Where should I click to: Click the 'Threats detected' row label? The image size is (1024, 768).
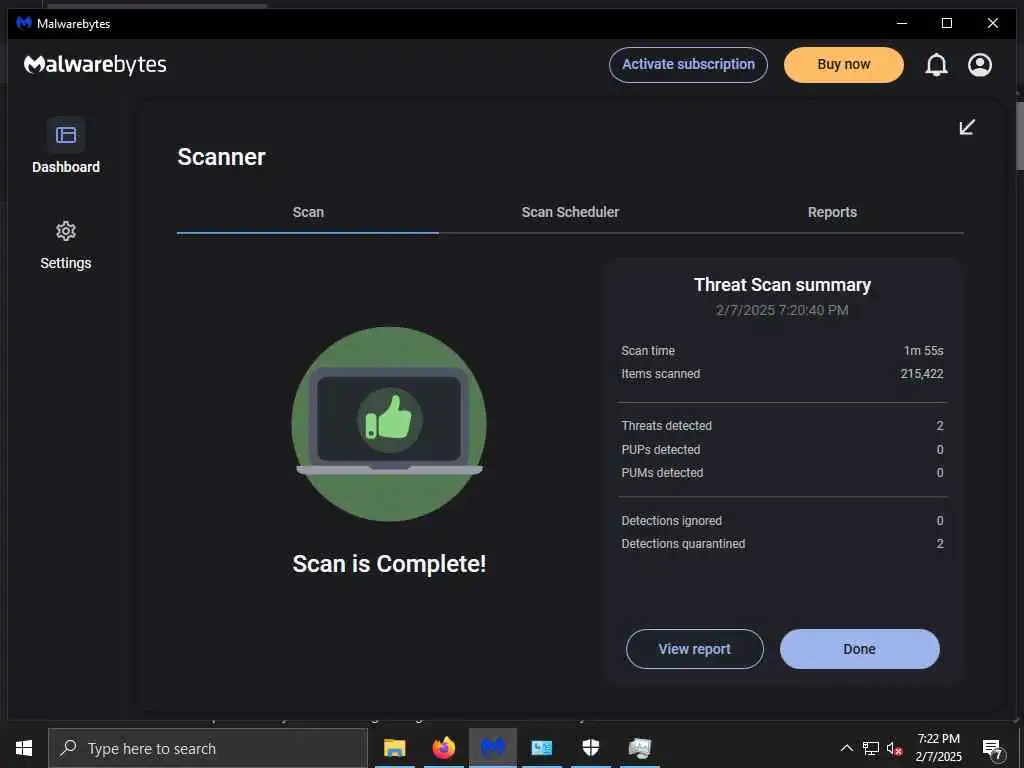[x=666, y=426]
